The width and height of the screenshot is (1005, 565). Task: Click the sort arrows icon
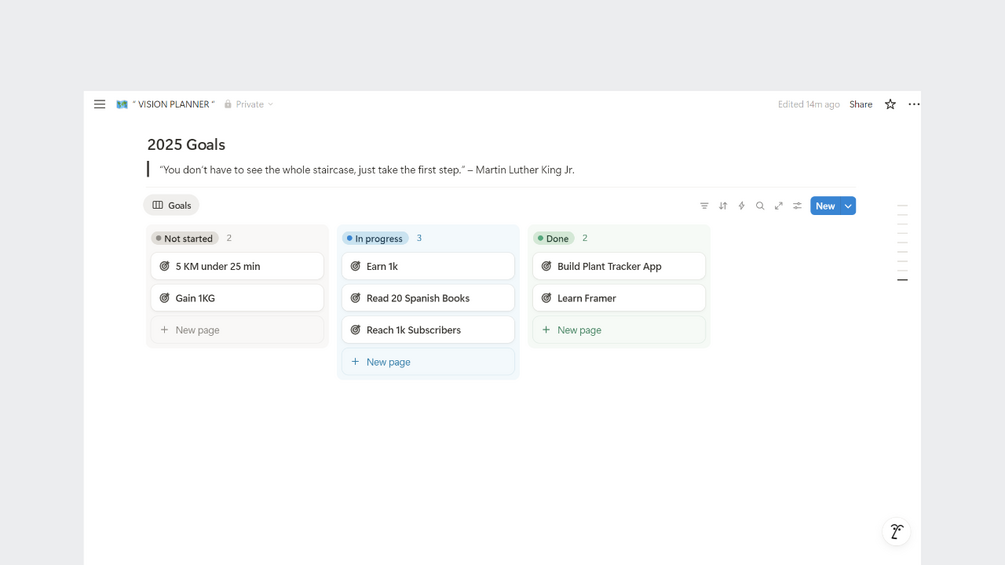723,206
